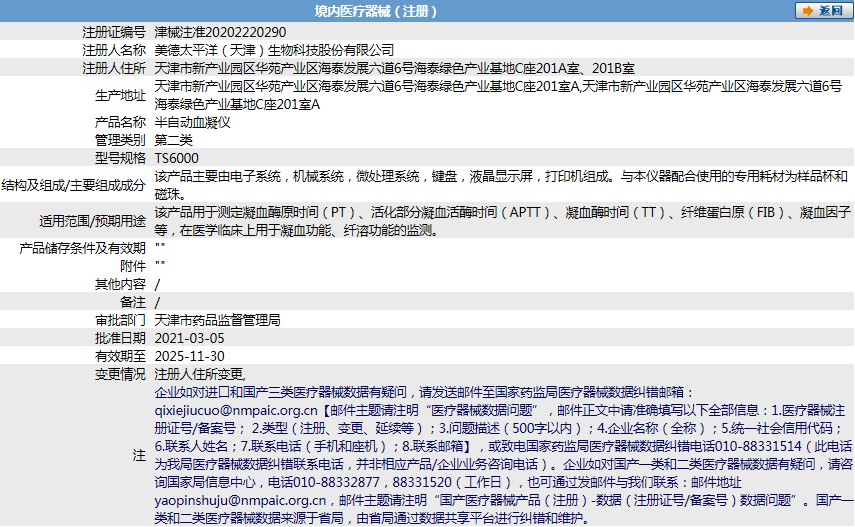Click expiry date 2025-11-30

(190, 356)
